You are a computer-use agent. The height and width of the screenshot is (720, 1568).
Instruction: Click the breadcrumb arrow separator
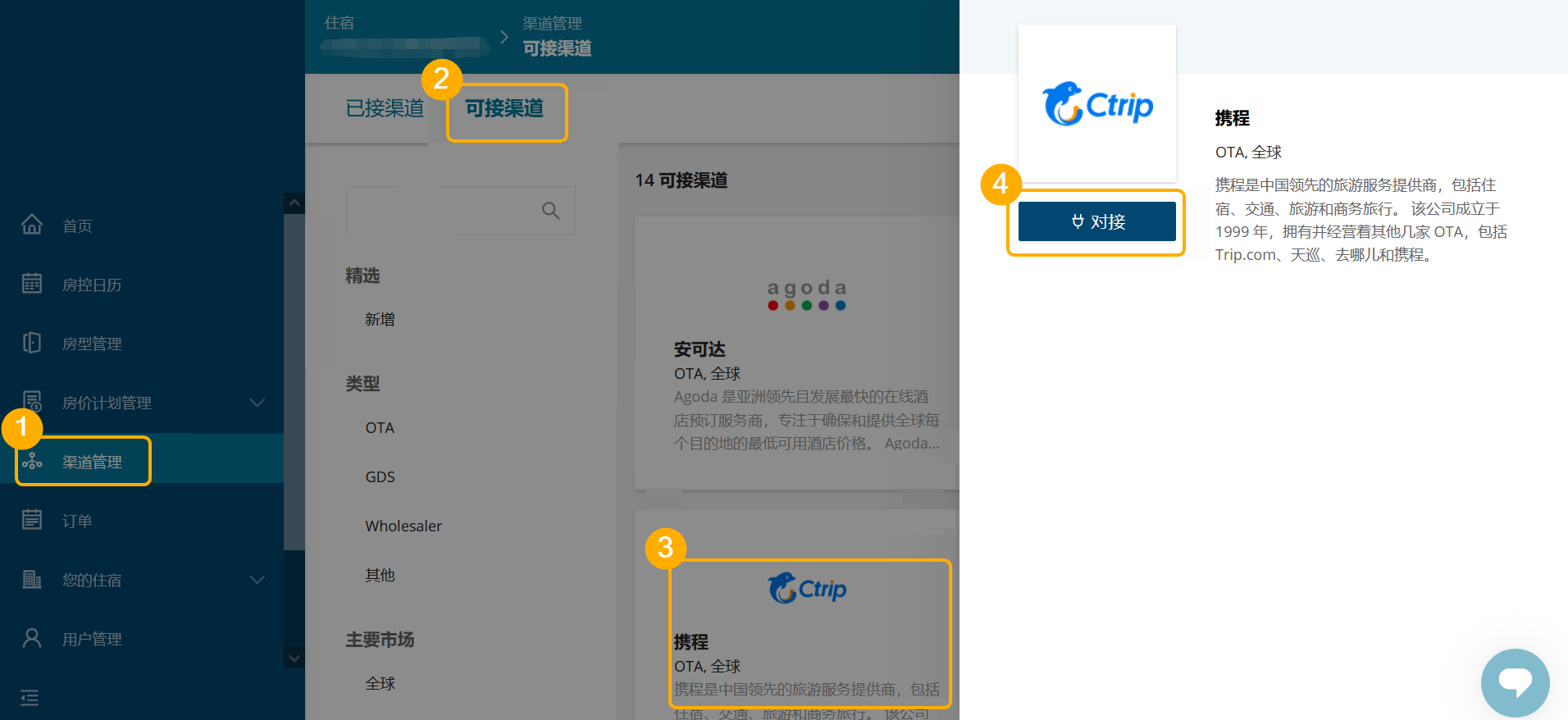coord(504,37)
